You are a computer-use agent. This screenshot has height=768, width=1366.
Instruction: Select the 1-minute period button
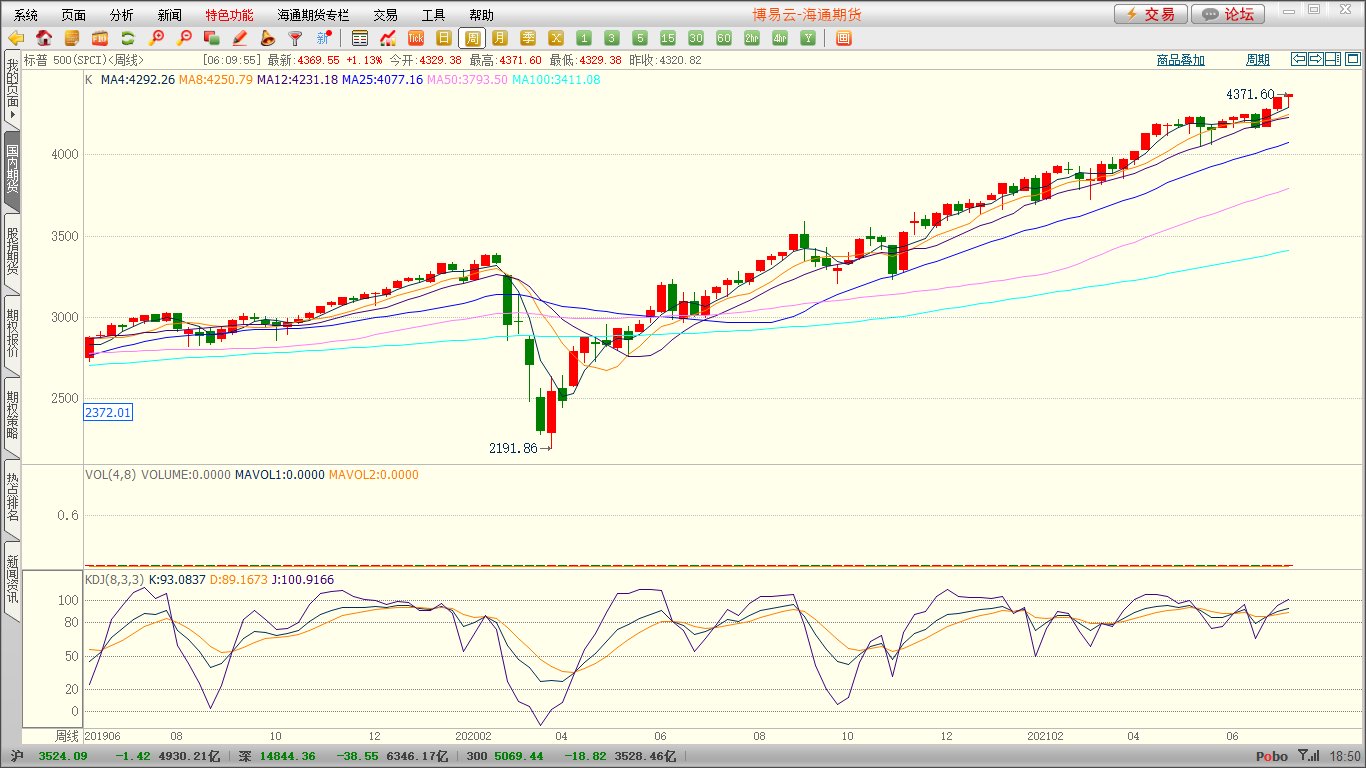pos(584,38)
